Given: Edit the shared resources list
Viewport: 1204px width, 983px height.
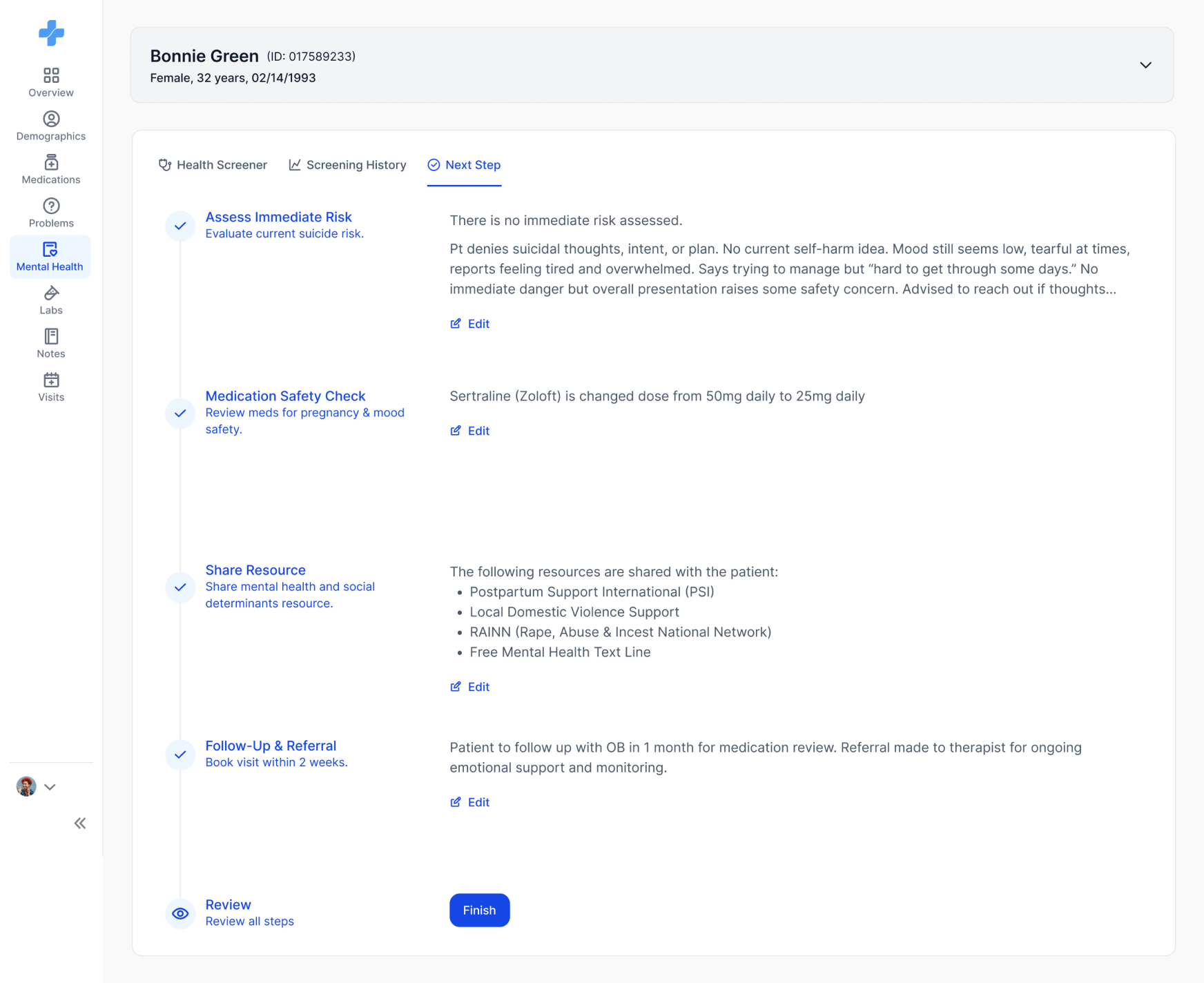Looking at the screenshot, I should 470,687.
